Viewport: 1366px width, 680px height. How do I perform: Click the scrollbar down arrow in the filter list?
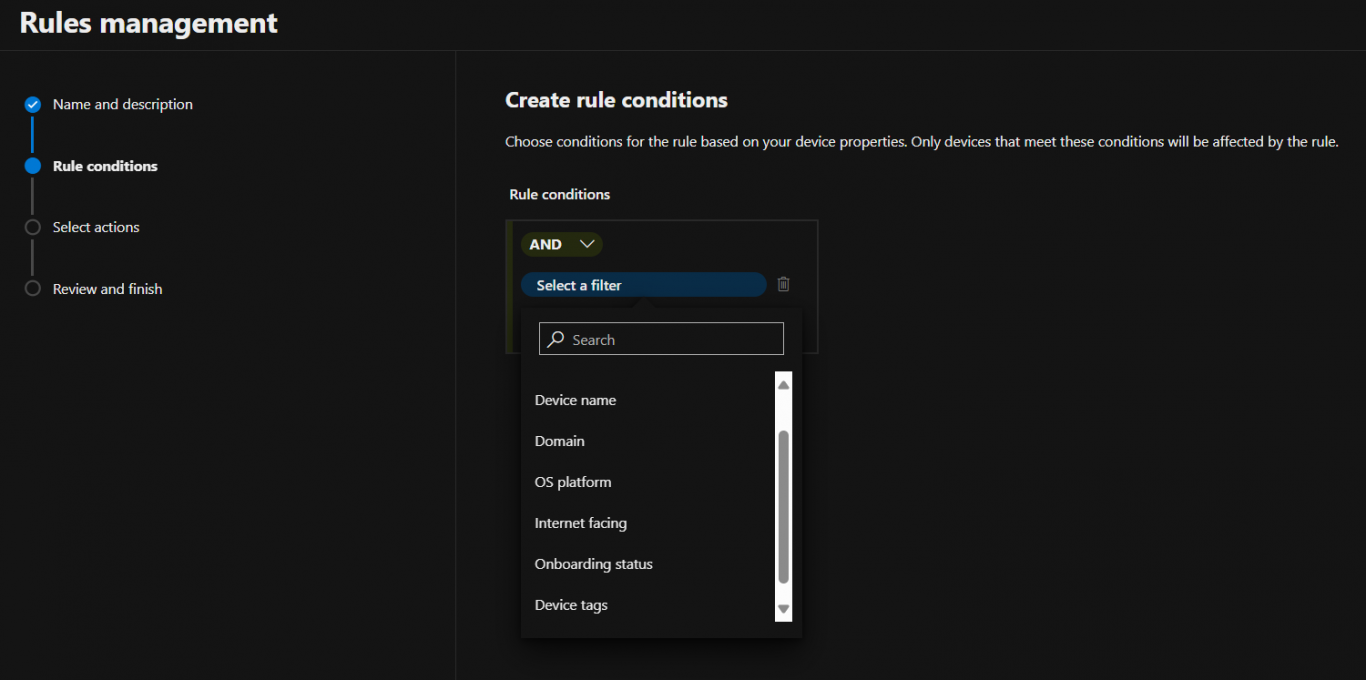(x=783, y=608)
